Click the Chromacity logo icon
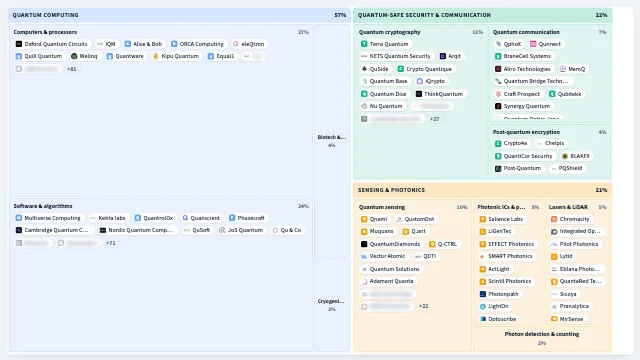 tap(554, 219)
